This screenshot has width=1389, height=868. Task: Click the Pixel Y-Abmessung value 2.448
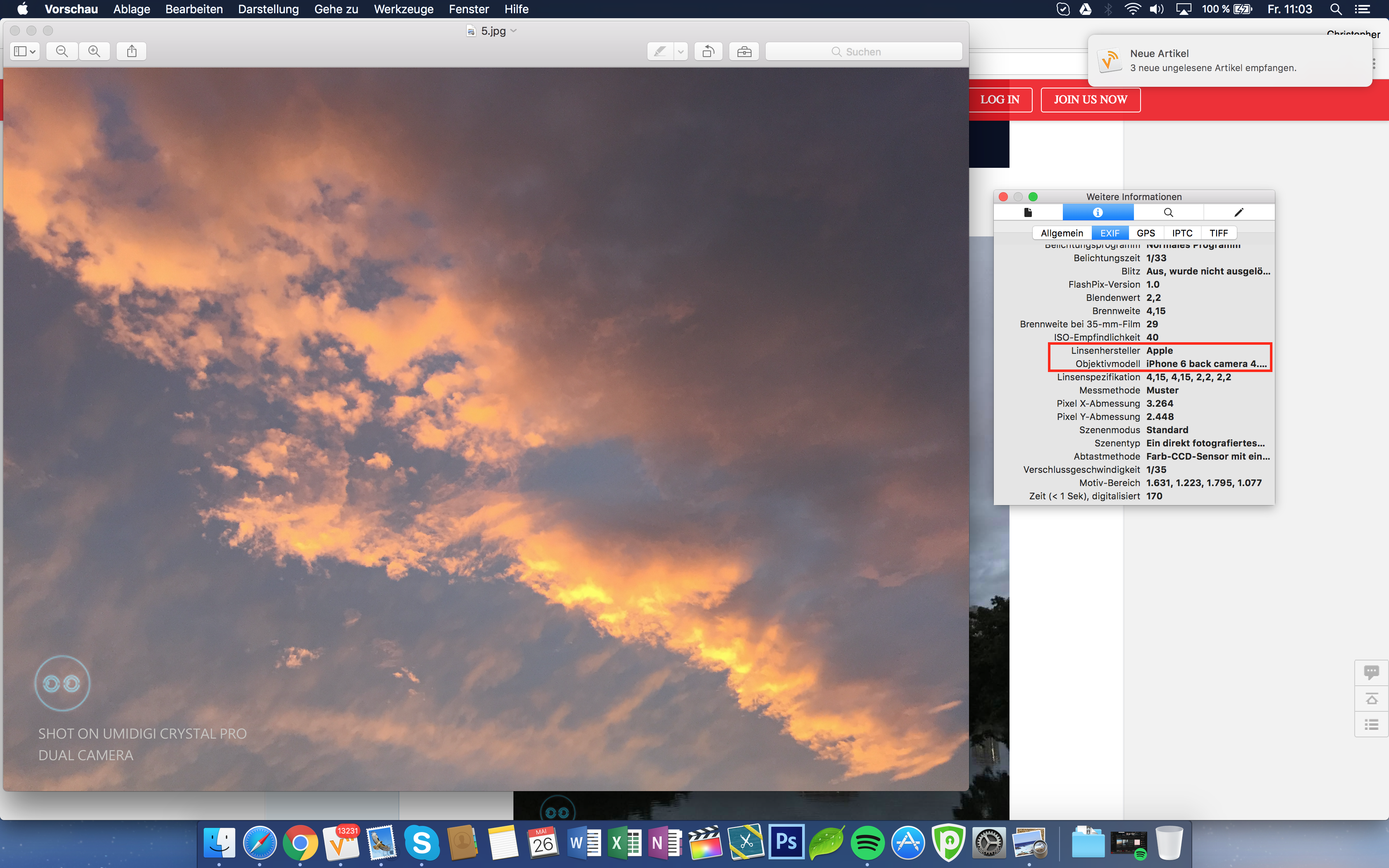pos(1160,416)
